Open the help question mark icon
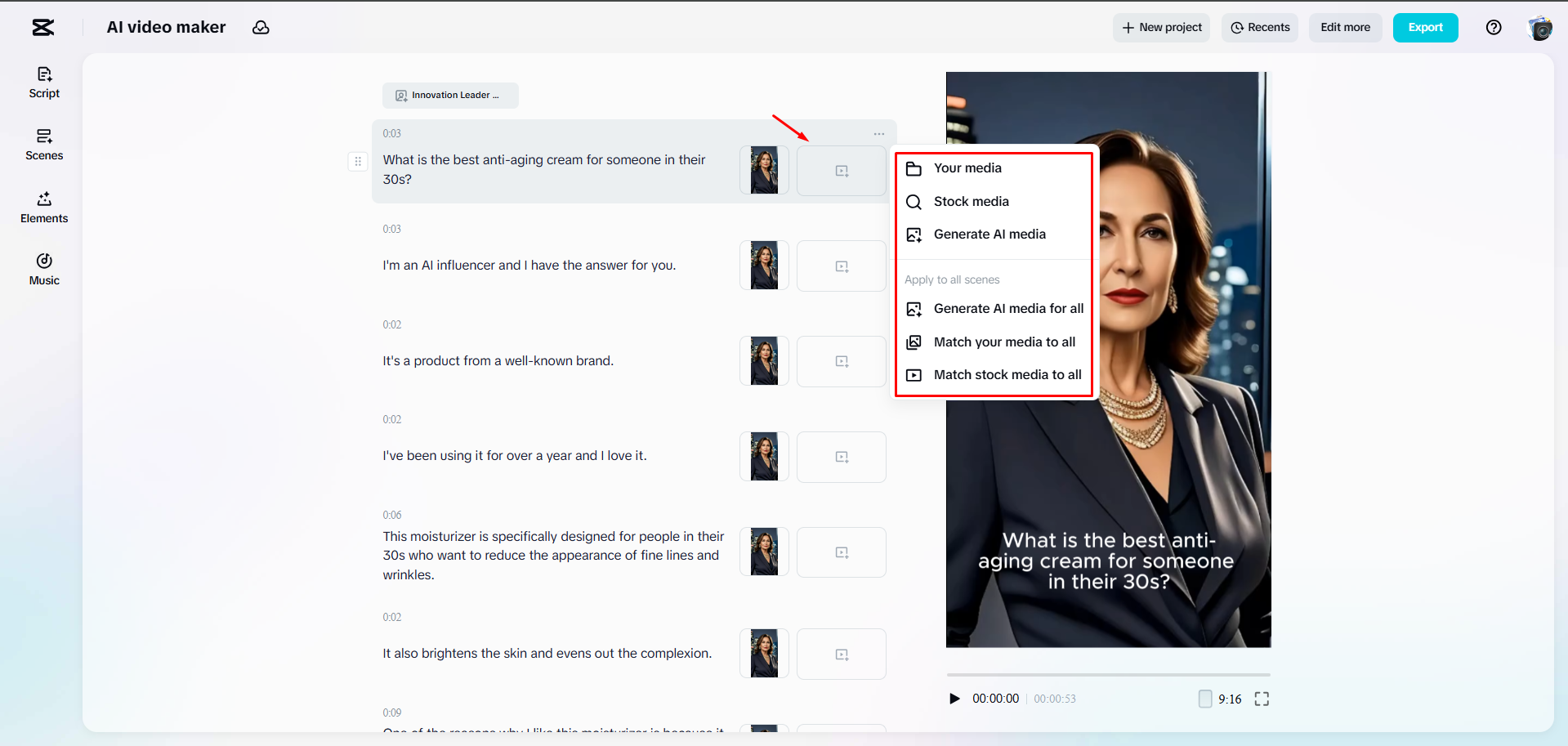 [x=1494, y=28]
